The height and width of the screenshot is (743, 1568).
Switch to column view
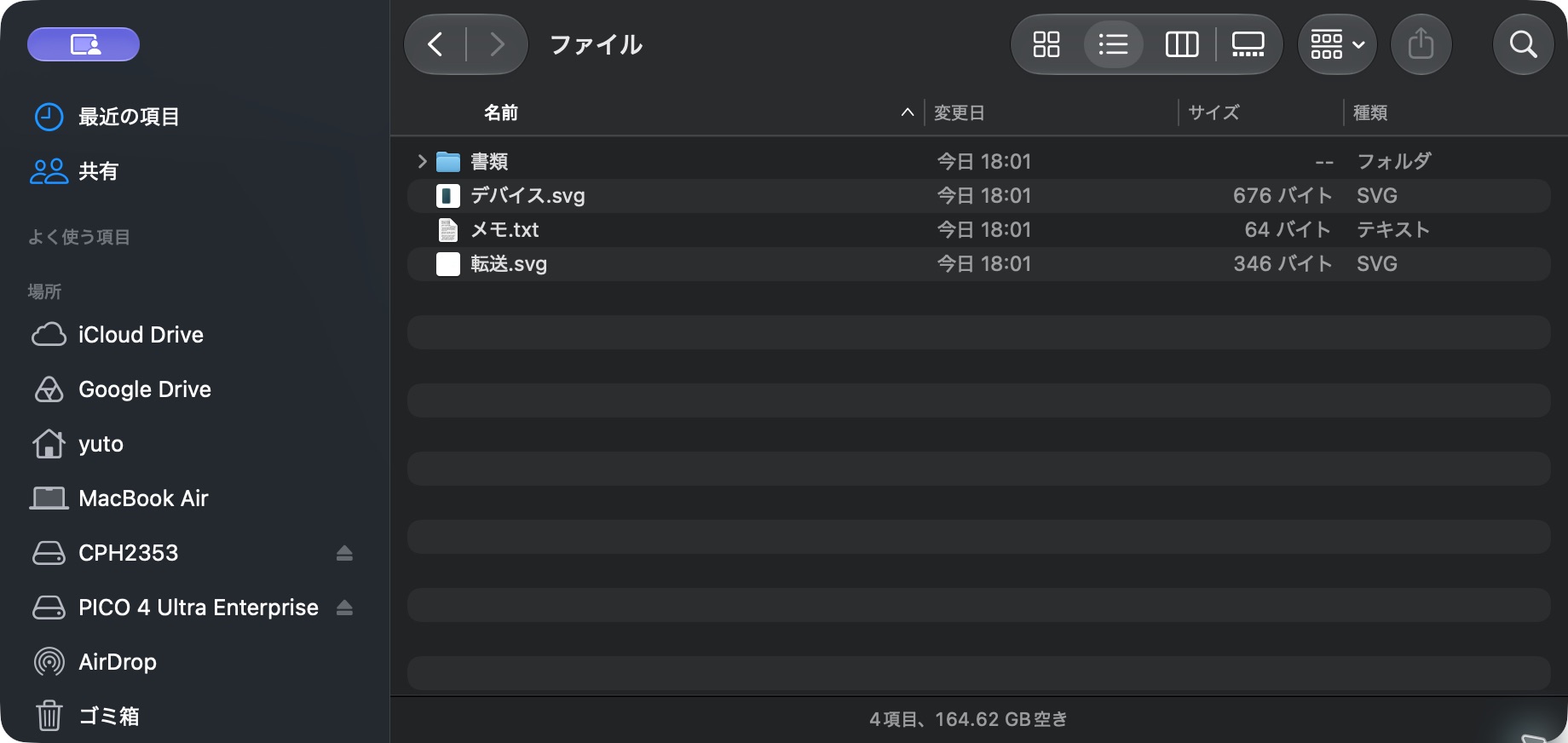1181,44
